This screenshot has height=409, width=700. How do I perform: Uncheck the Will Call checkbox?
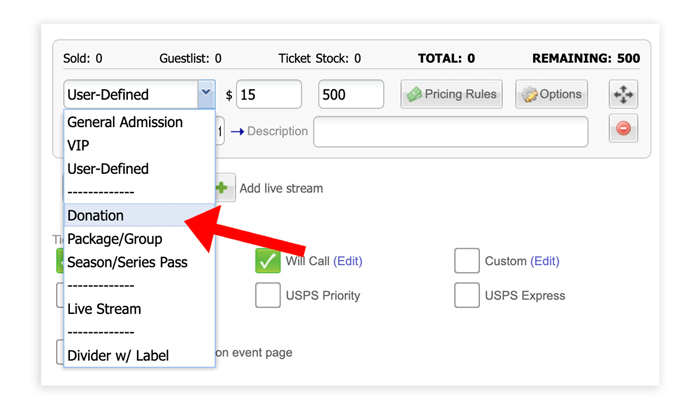point(268,261)
